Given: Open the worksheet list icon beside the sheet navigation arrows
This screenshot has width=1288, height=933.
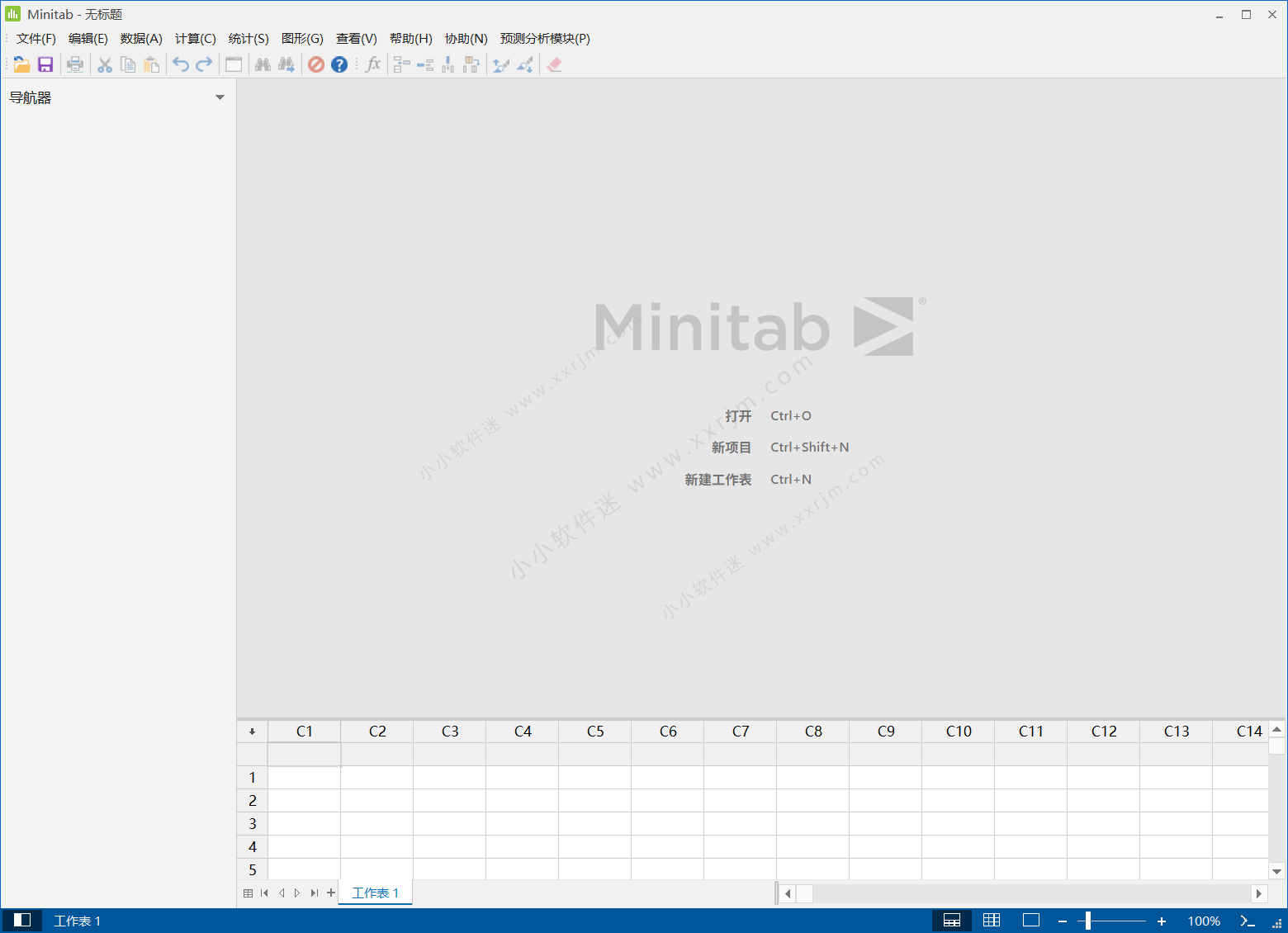Looking at the screenshot, I should (x=248, y=893).
